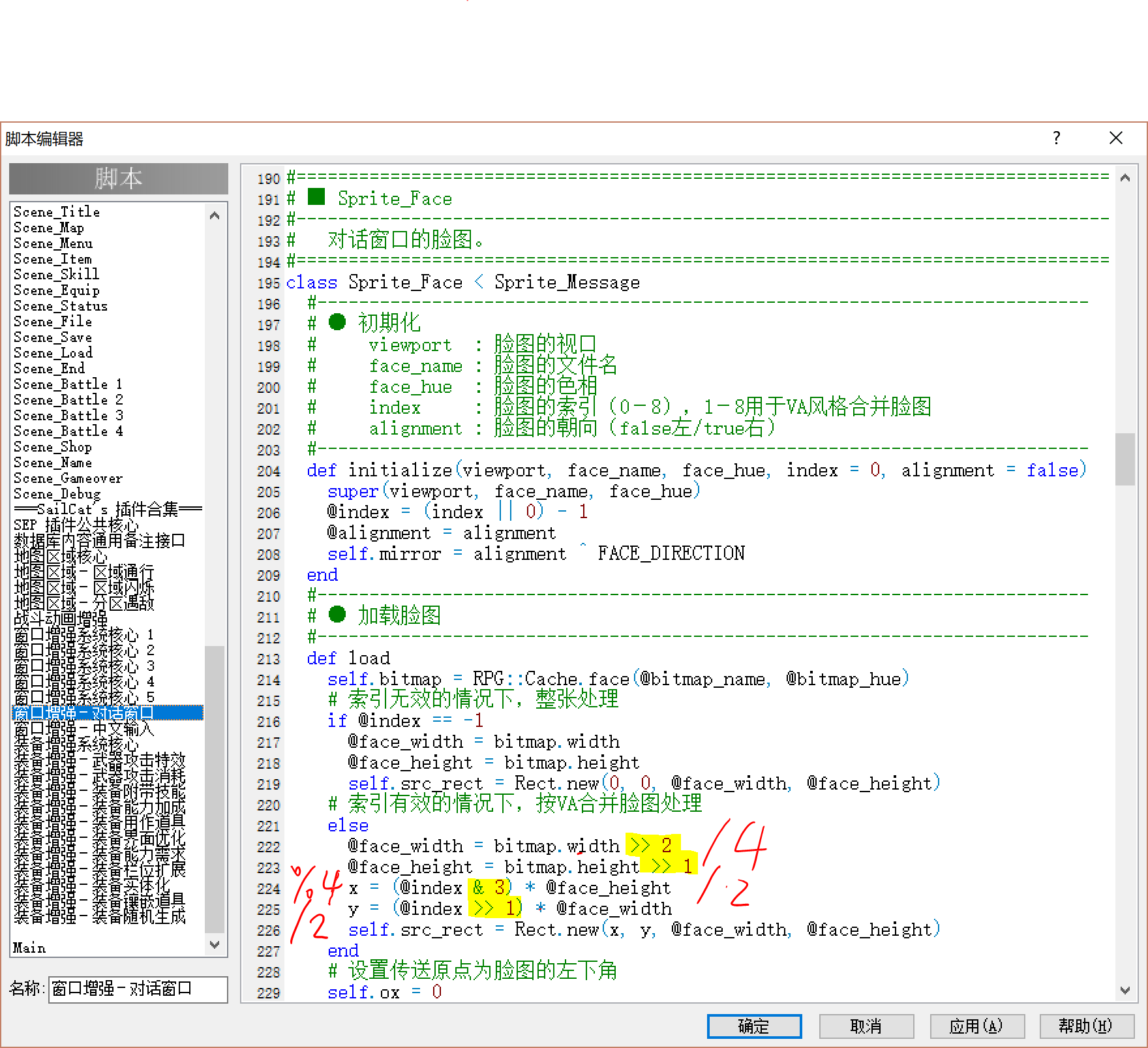The image size is (1148, 1048).
Task: Click the script list vertical scrollbar thumb
Action: tap(215, 789)
